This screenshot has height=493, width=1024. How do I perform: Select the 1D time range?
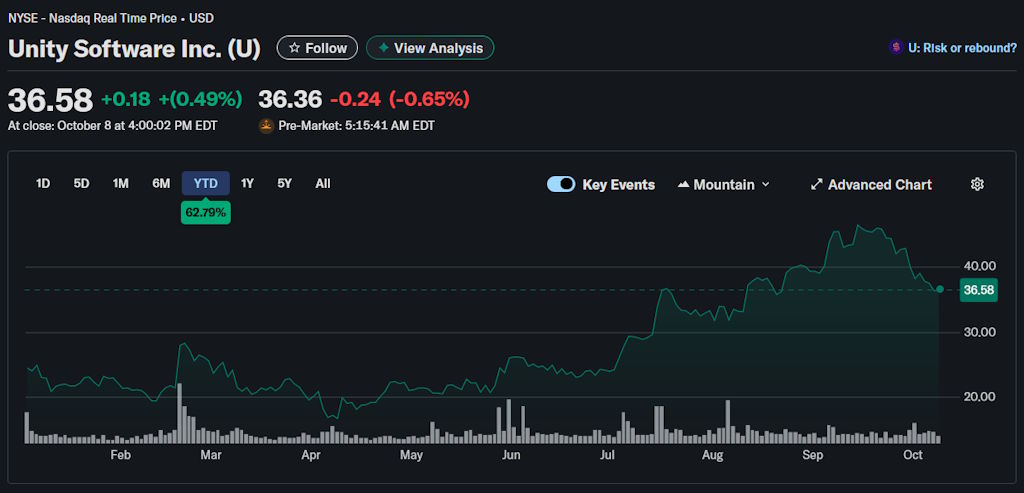(43, 183)
